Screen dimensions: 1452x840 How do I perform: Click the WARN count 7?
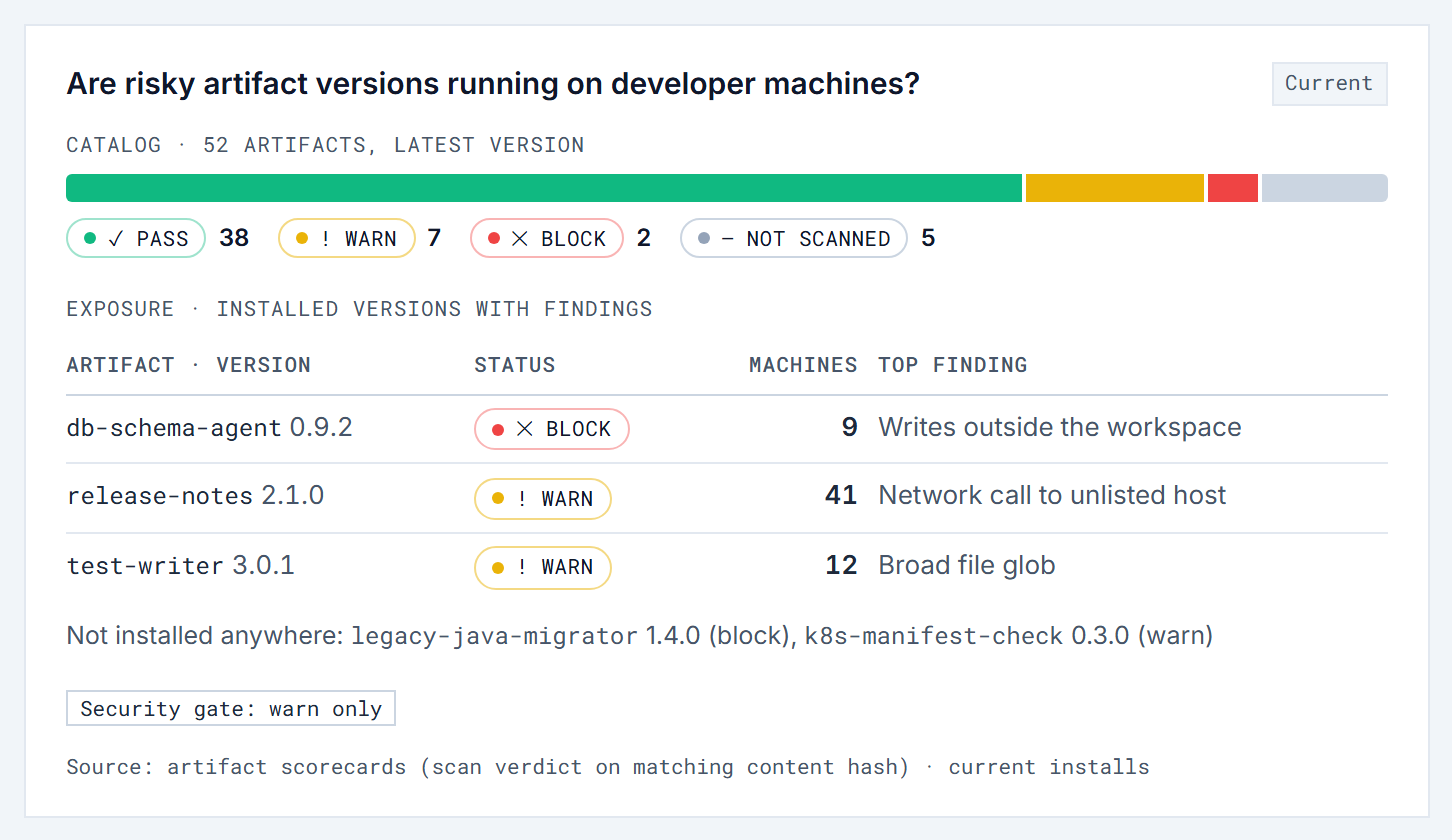click(434, 238)
